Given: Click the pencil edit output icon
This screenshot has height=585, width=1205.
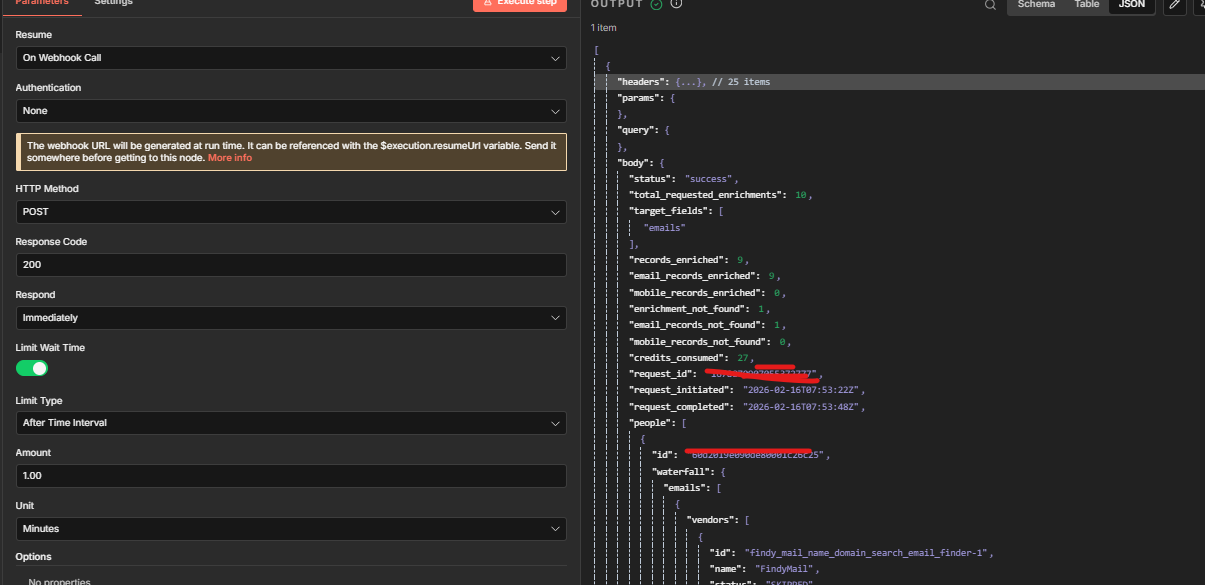Looking at the screenshot, I should pos(1175,5).
